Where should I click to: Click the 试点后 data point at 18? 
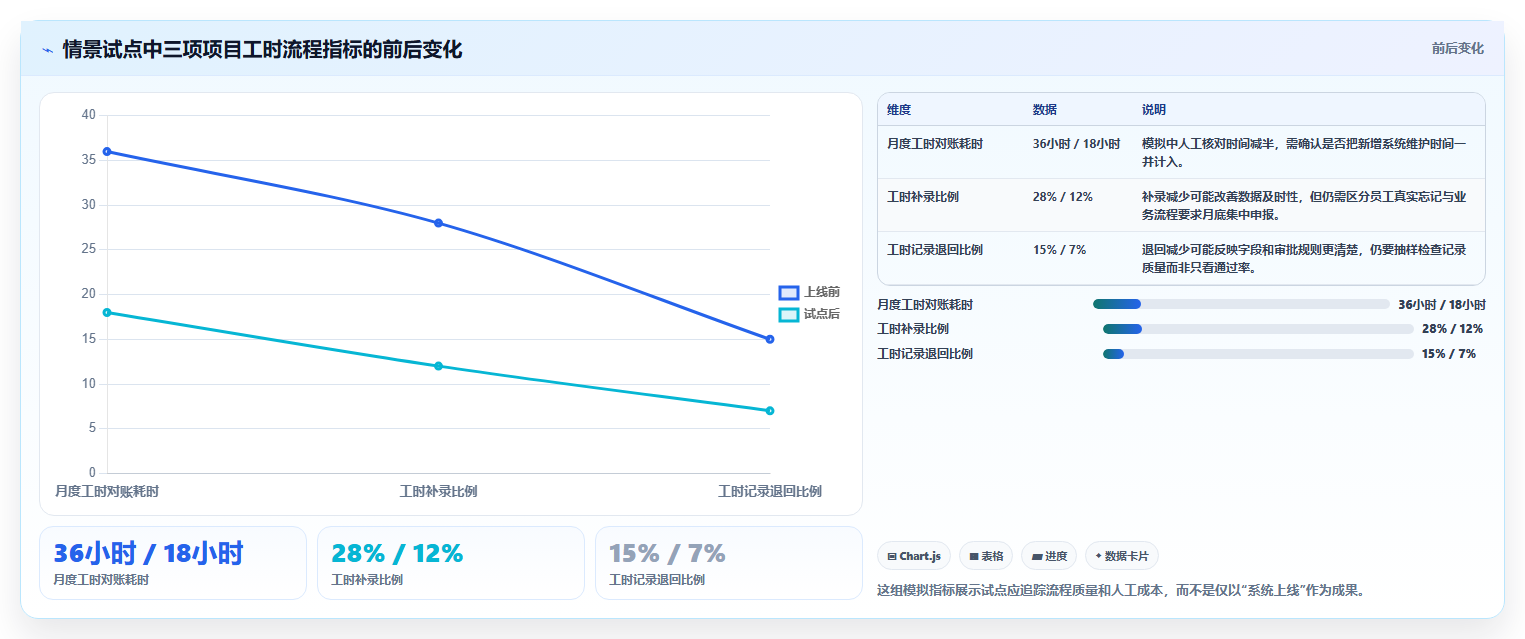(107, 313)
